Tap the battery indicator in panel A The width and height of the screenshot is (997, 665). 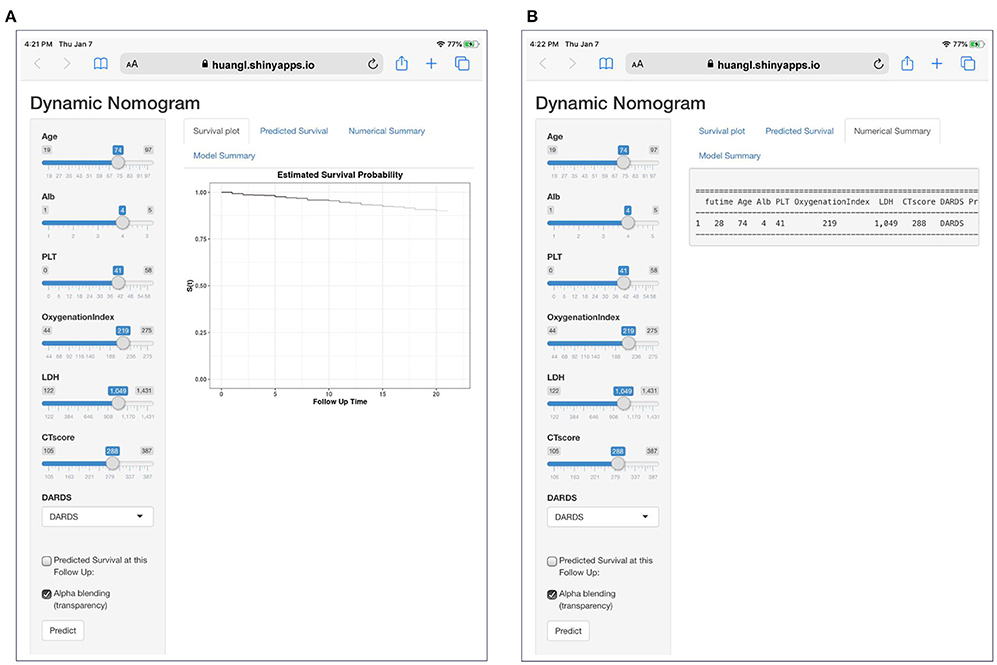(x=471, y=44)
